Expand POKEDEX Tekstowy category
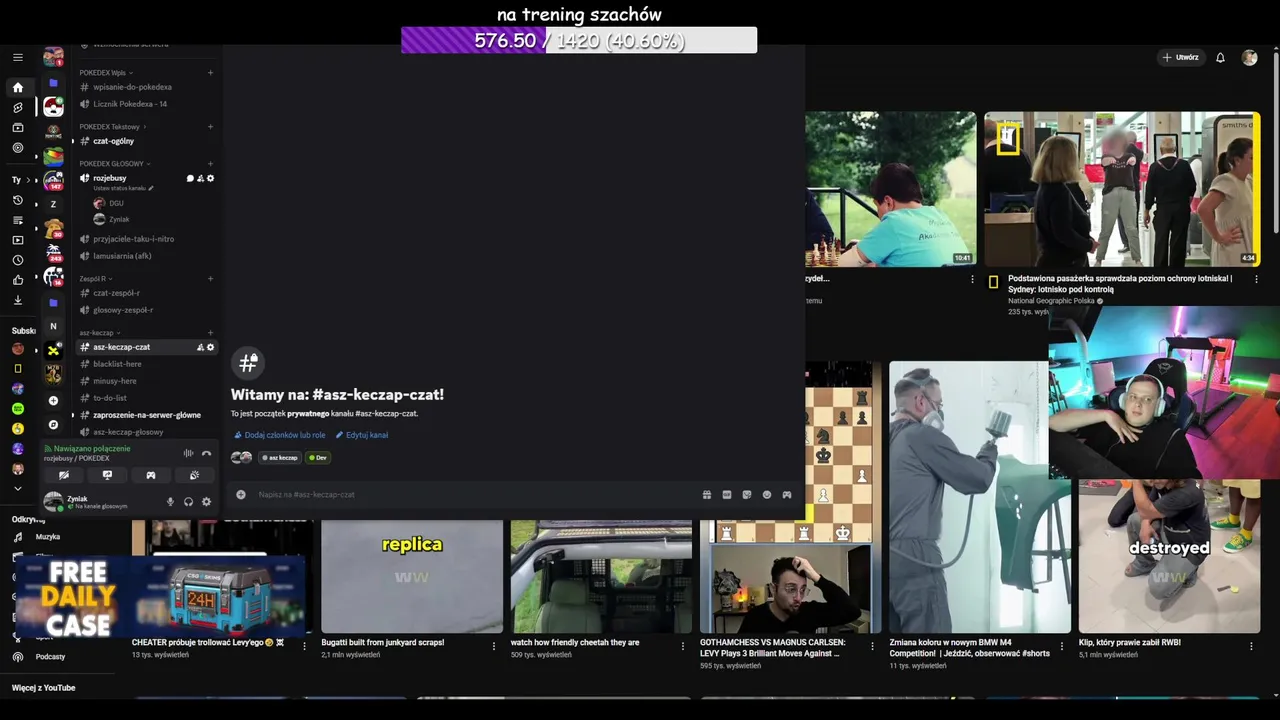 pyautogui.click(x=113, y=127)
